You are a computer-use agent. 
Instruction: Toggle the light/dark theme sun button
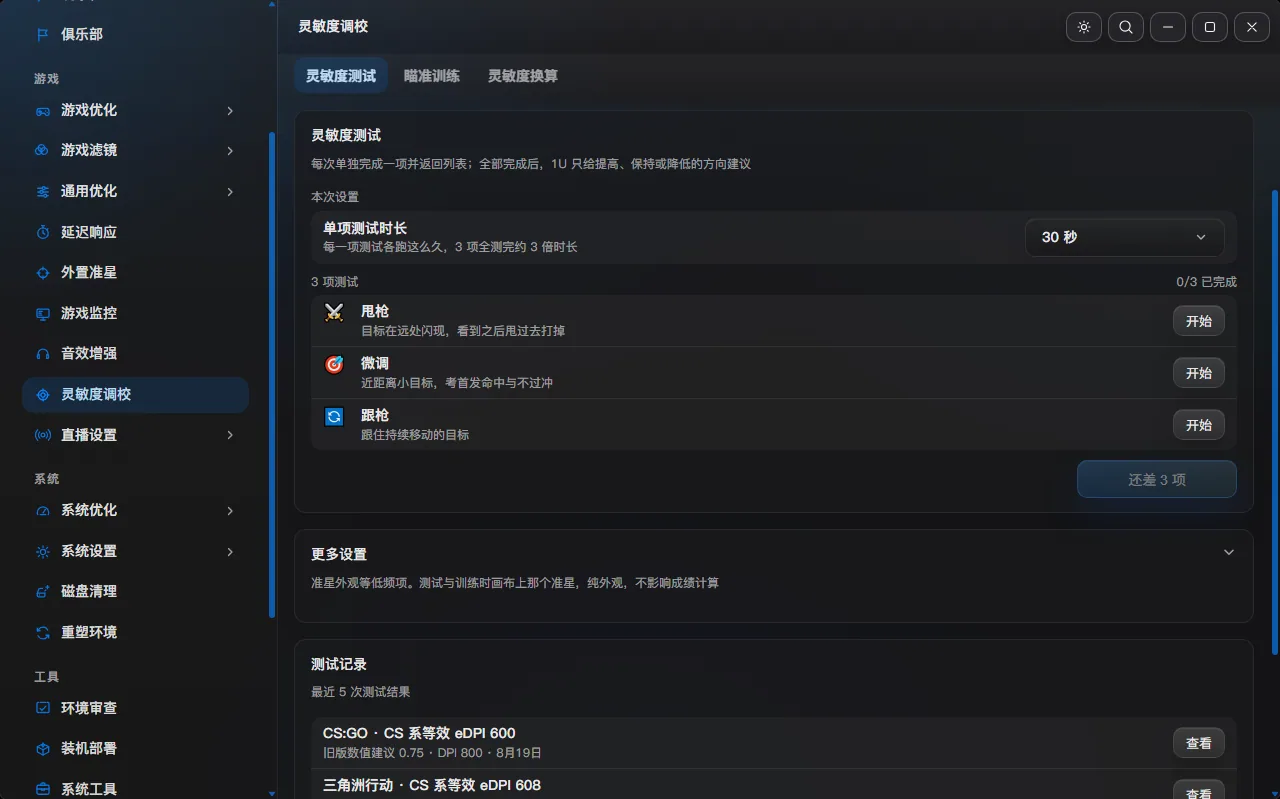1084,27
